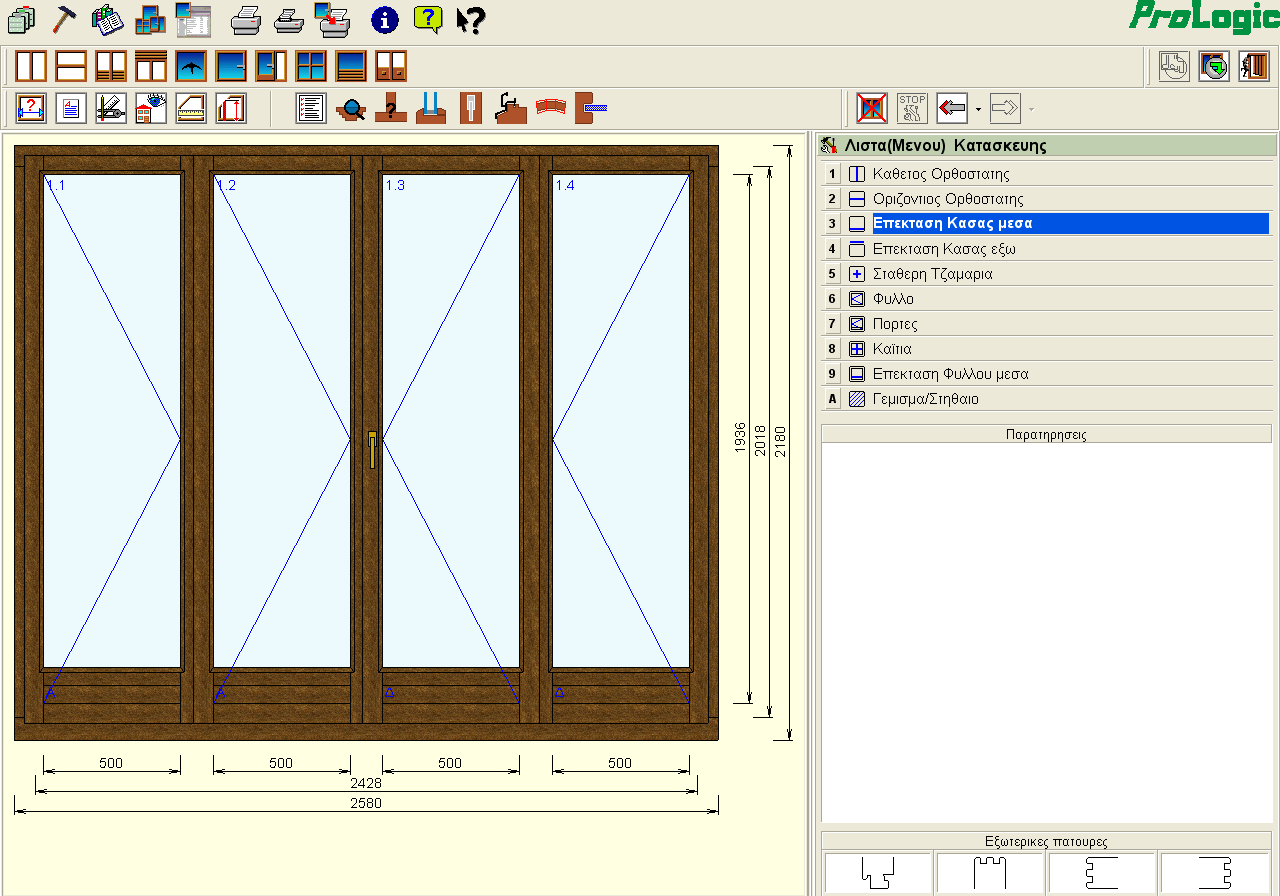Select the horizontally split window type icon
Image resolution: width=1280 pixels, height=896 pixels.
tap(71, 66)
